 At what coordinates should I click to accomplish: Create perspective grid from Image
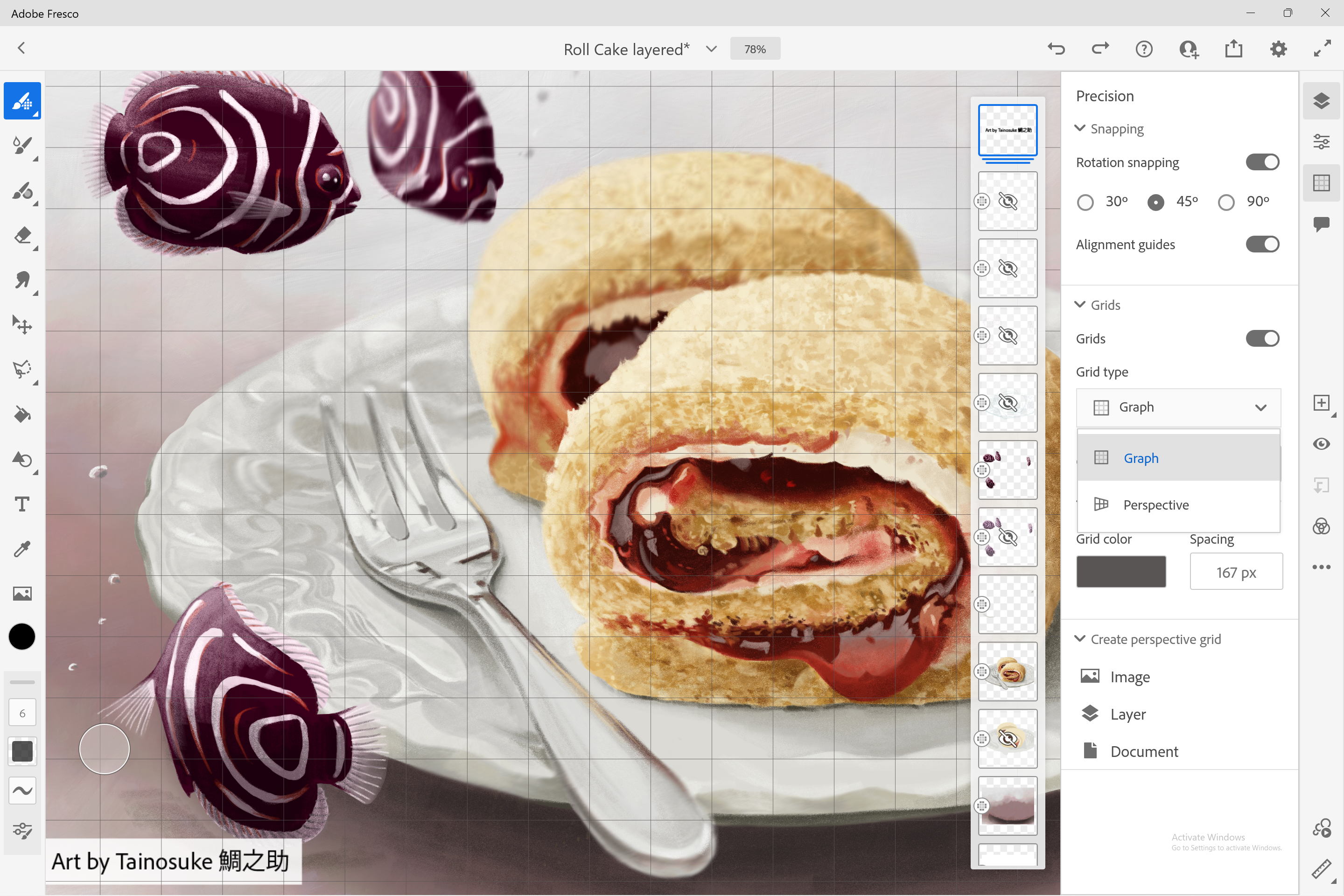coord(1114,677)
